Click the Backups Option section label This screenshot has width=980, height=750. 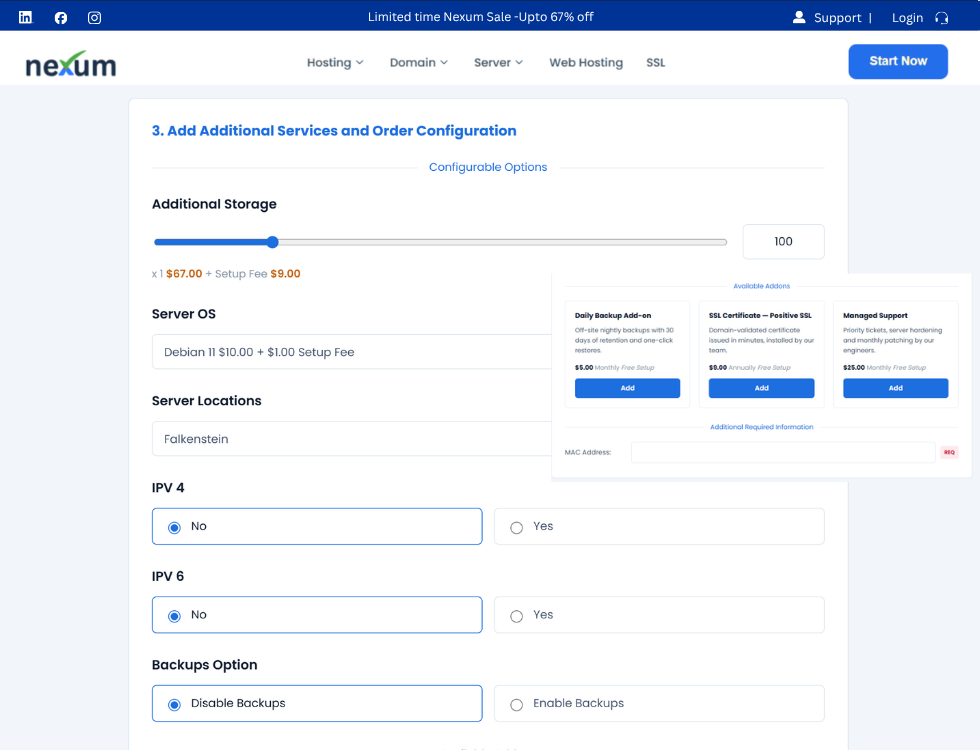[204, 665]
